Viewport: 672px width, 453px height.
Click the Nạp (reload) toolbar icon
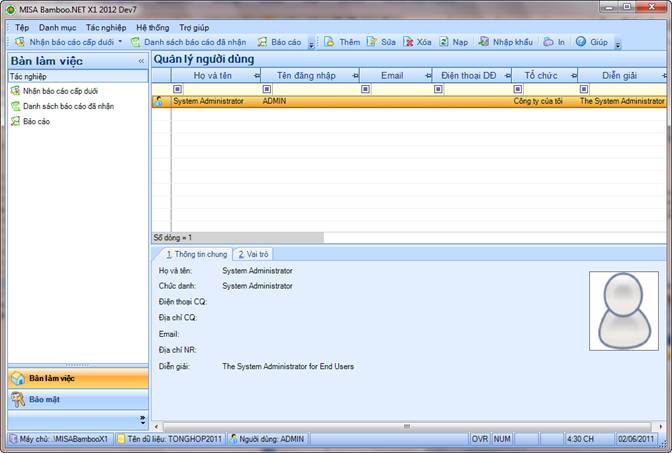pyautogui.click(x=444, y=42)
